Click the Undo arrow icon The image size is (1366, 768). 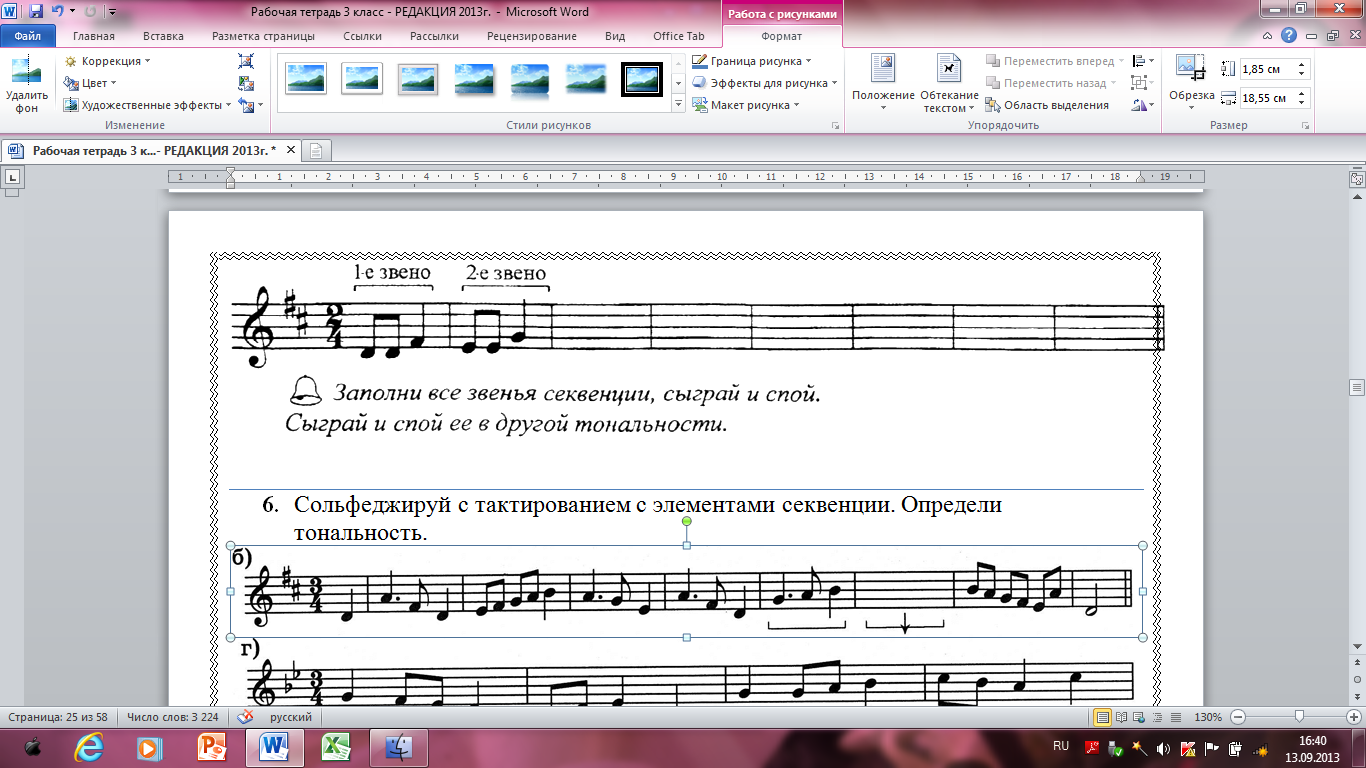pyautogui.click(x=58, y=12)
